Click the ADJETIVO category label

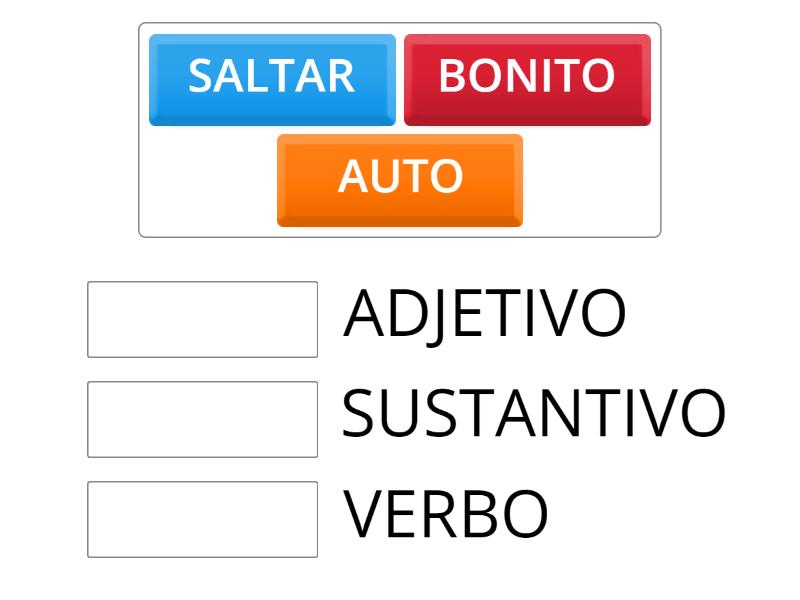tap(485, 315)
